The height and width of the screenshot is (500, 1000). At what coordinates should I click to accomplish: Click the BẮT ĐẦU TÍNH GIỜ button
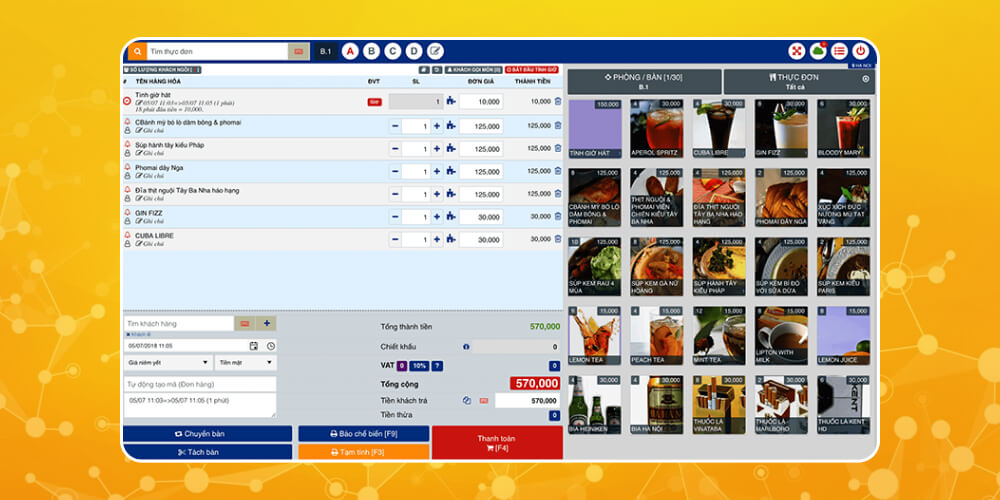point(531,70)
